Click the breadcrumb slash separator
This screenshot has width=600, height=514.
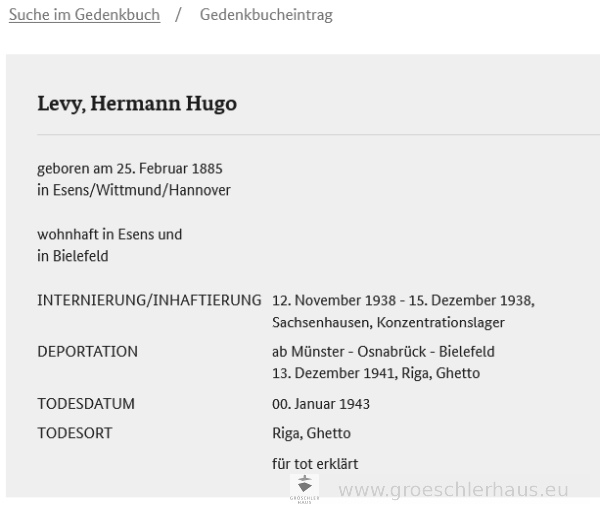pyautogui.click(x=178, y=15)
